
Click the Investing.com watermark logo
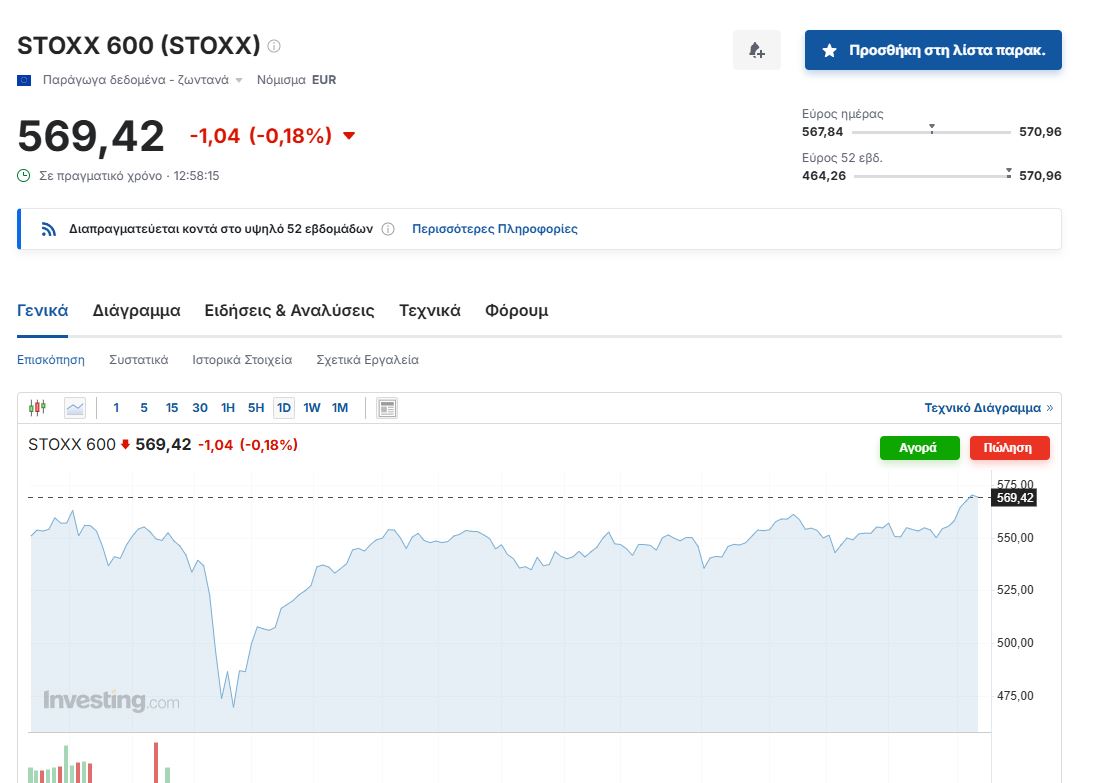point(111,700)
